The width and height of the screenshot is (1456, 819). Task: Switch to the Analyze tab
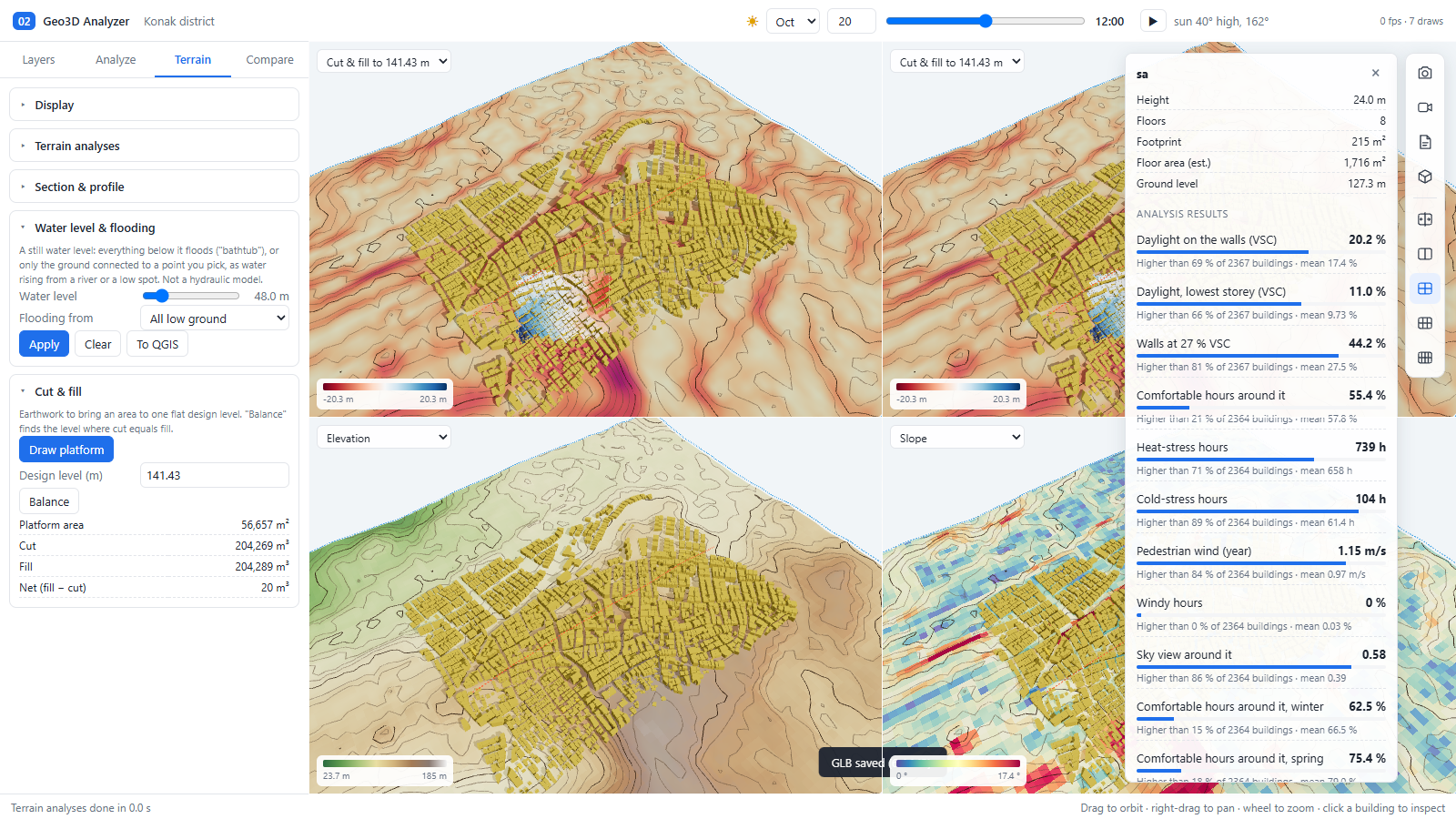tap(116, 60)
